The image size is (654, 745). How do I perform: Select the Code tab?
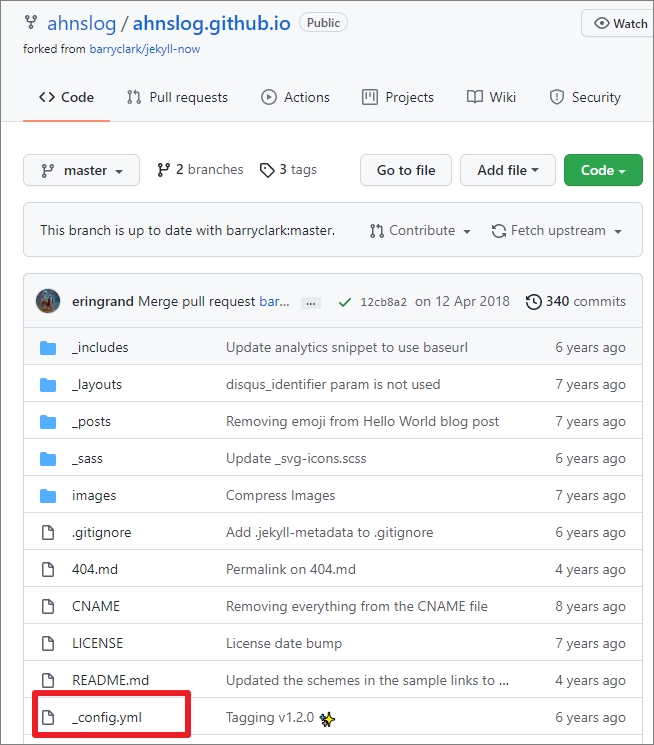pyautogui.click(x=67, y=97)
